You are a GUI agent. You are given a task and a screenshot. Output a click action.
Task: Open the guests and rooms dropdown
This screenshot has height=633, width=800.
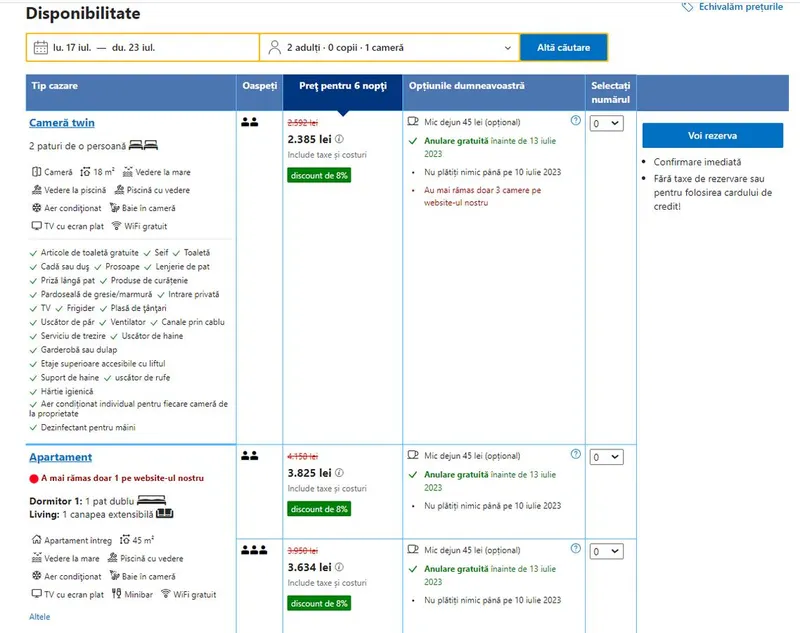[389, 47]
